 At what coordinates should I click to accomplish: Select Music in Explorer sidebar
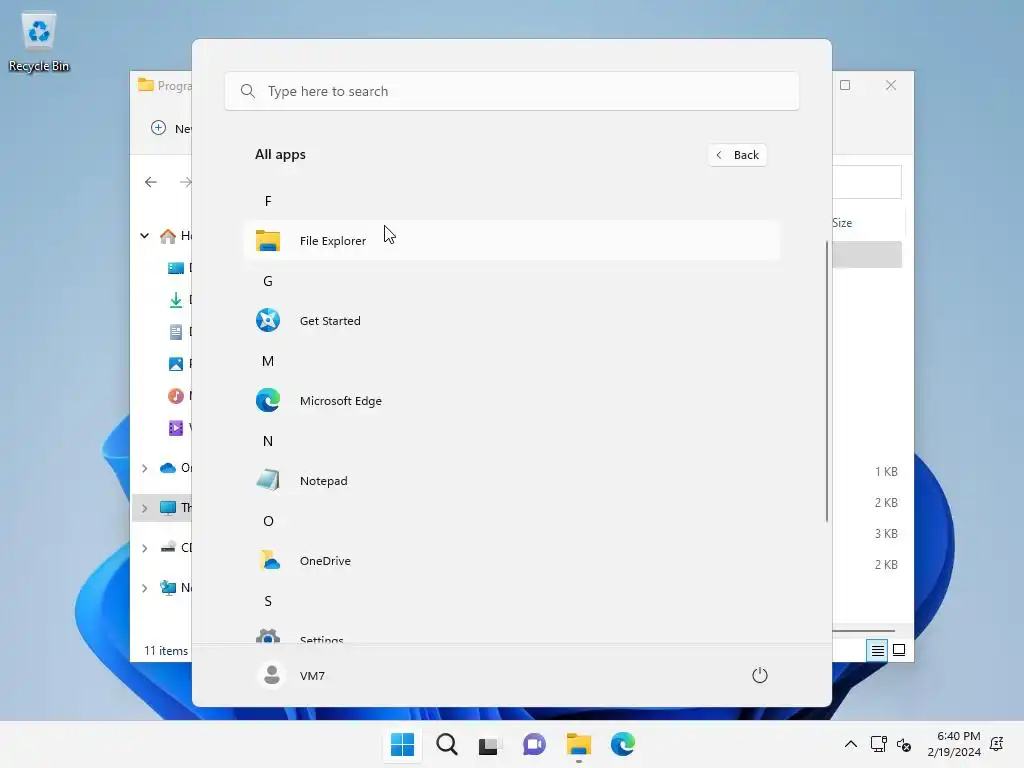[x=179, y=396]
